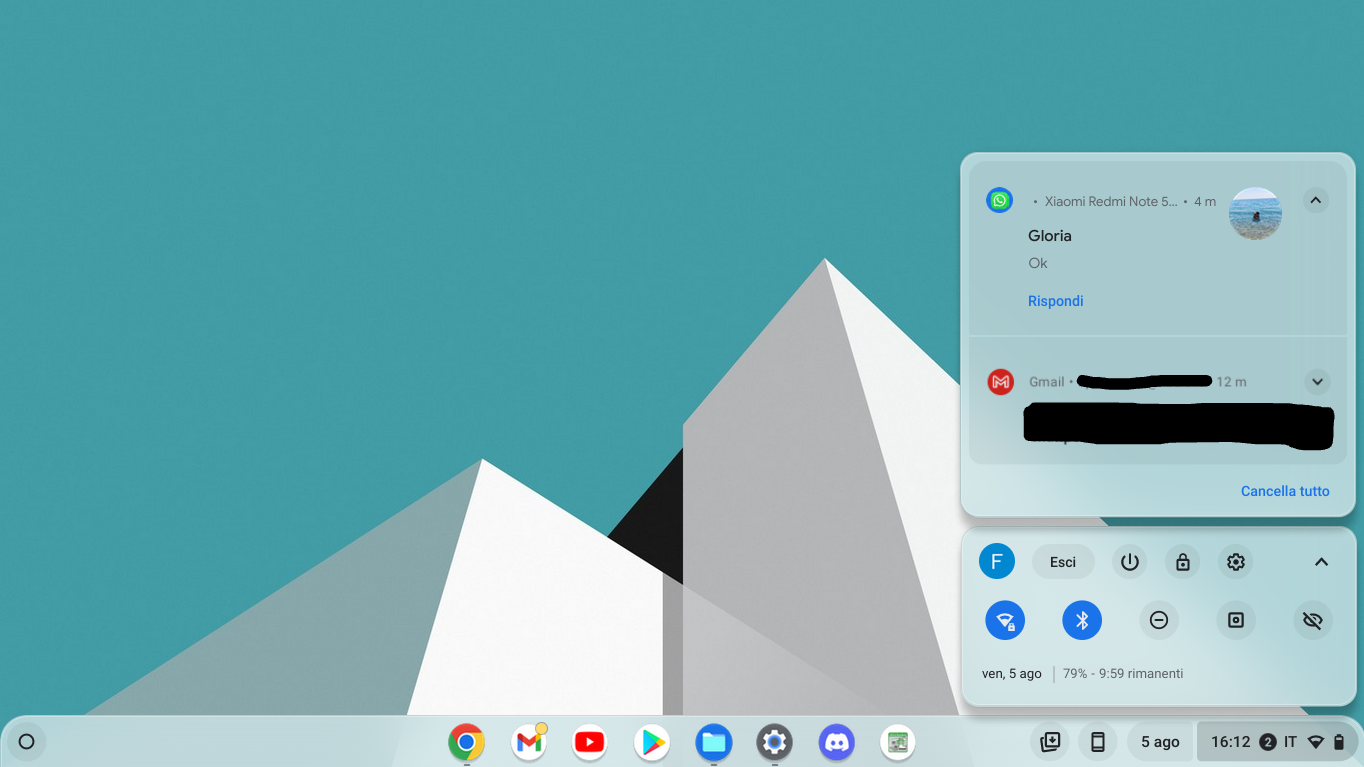Toggle the privacy screen eye icon
The image size is (1364, 767).
point(1312,620)
